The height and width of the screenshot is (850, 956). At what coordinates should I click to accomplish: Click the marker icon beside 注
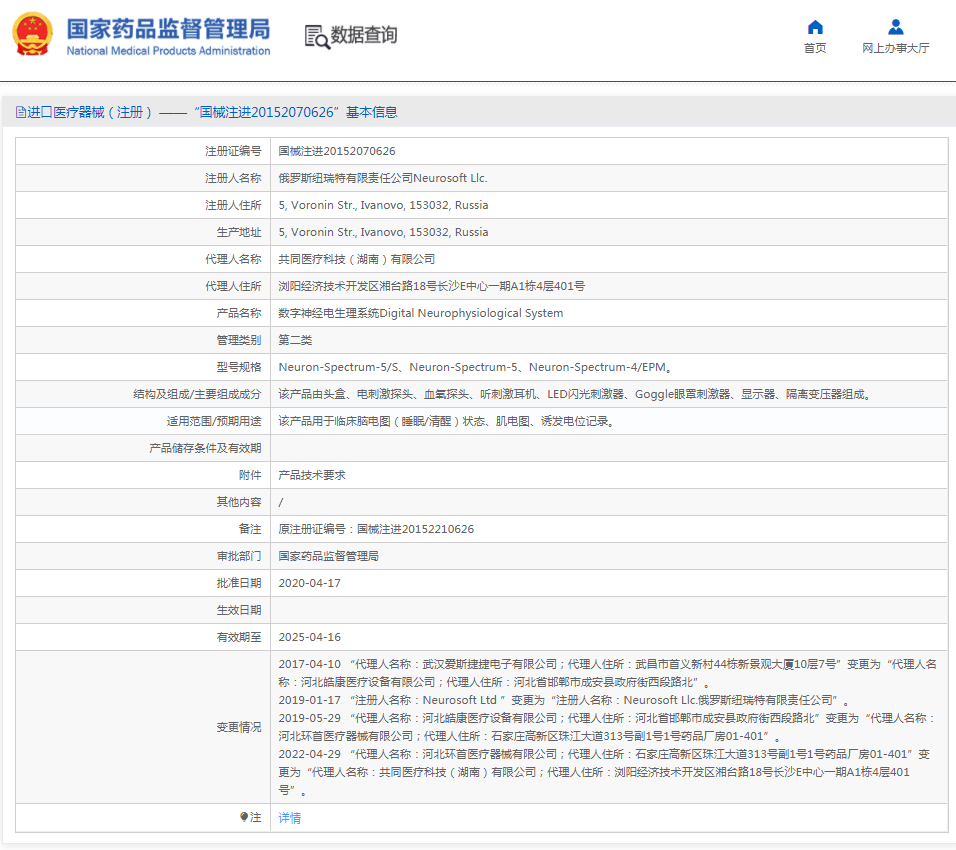click(x=244, y=817)
